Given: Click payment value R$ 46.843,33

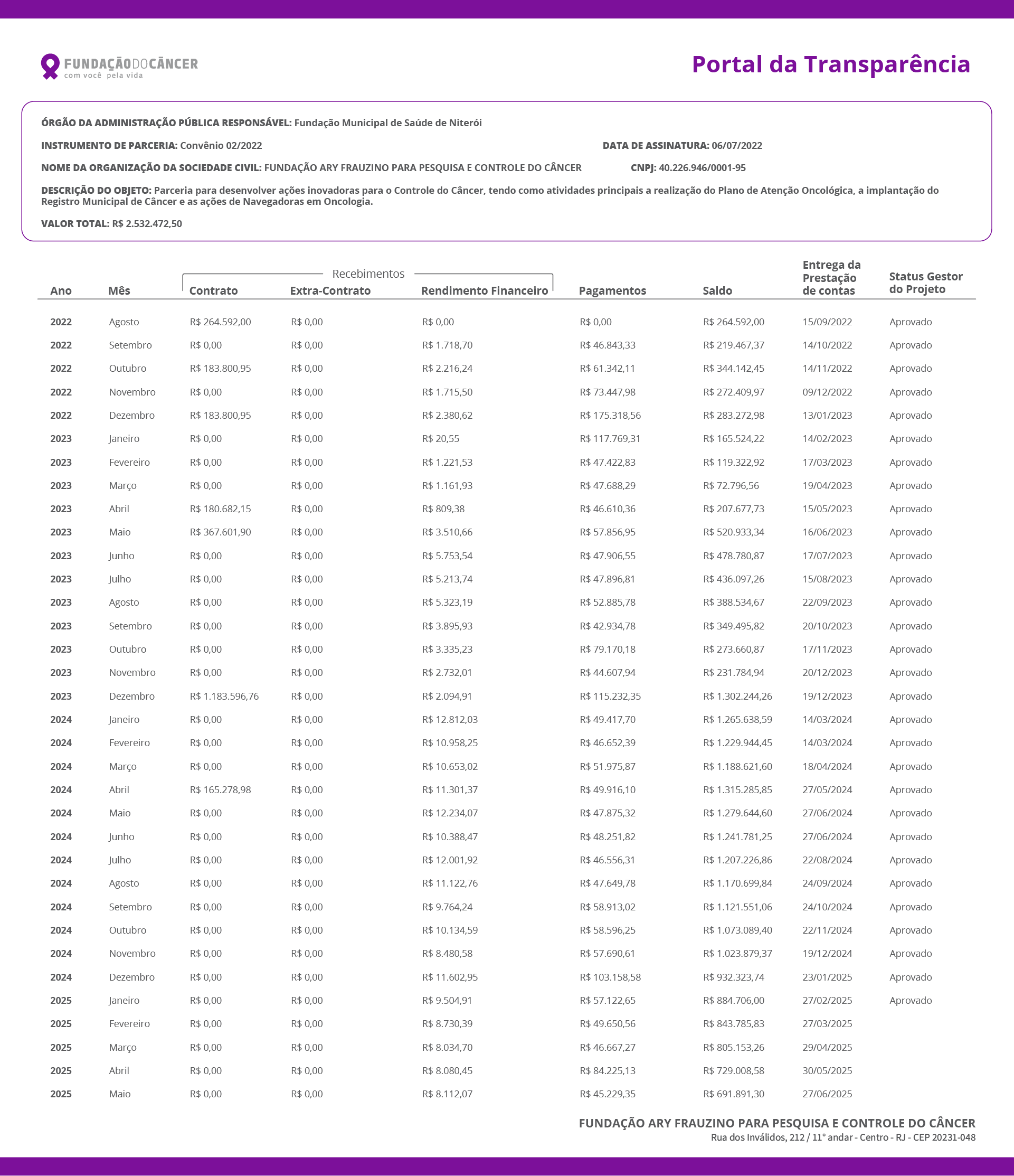Looking at the screenshot, I should [608, 345].
